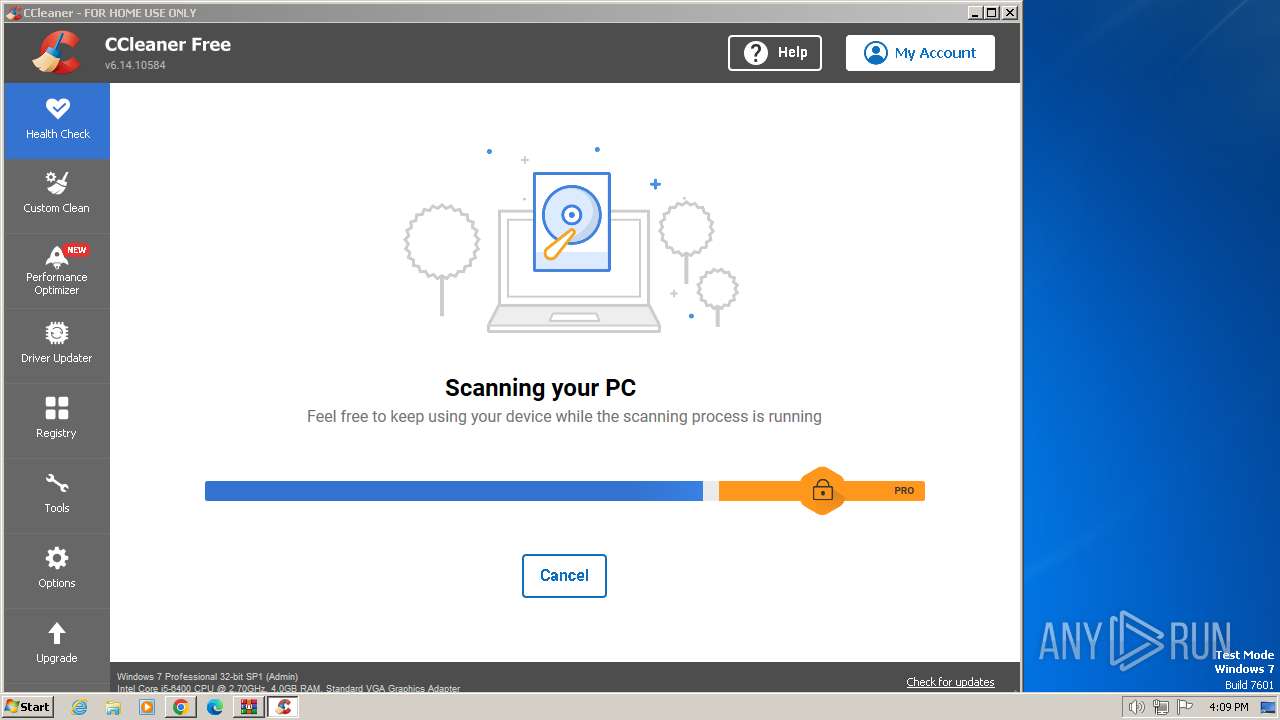Open My Account
Screen dimensions: 1280x720
(x=920, y=53)
